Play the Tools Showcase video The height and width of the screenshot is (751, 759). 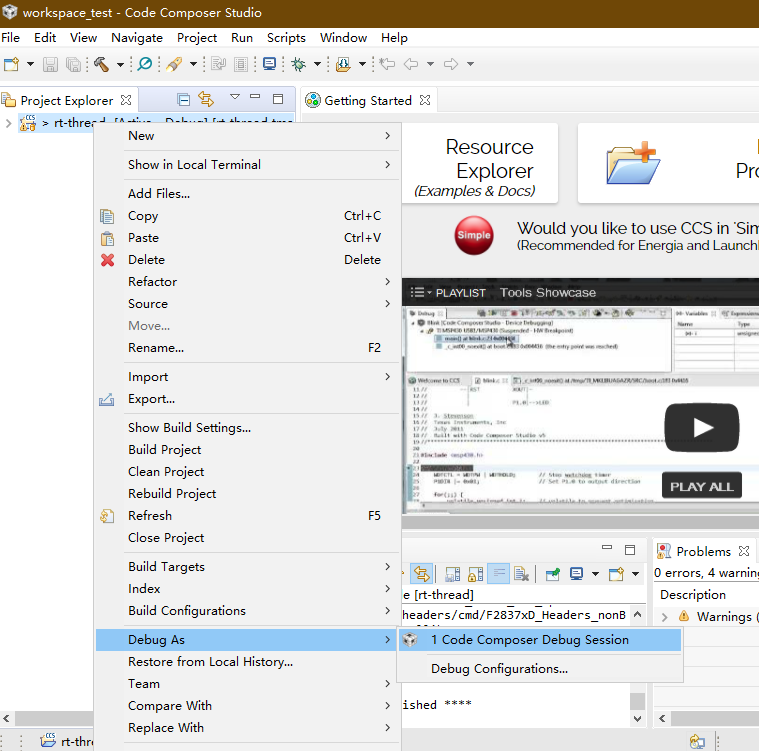[702, 428]
